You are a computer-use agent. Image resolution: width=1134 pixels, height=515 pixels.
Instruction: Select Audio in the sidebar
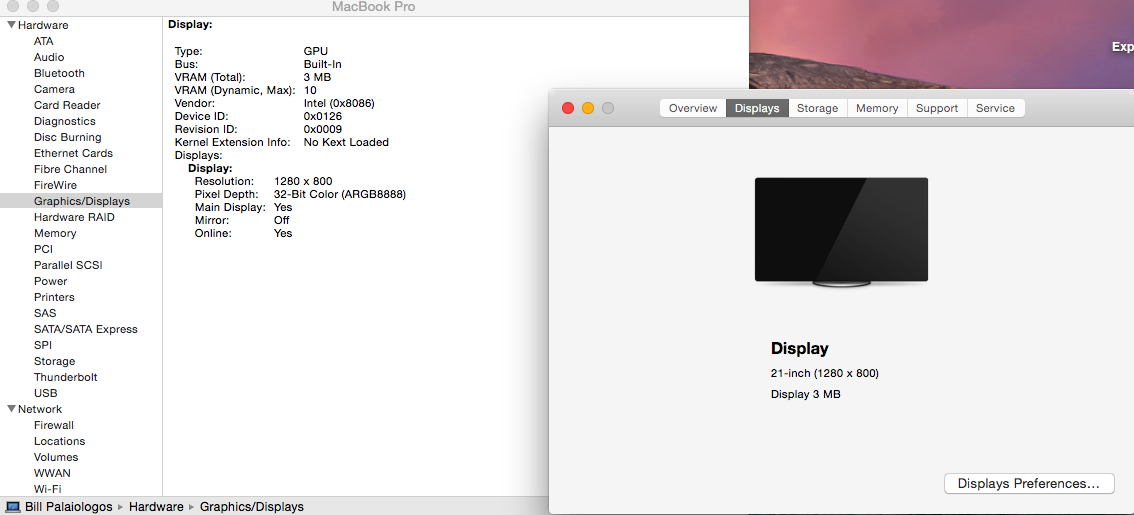click(x=49, y=57)
